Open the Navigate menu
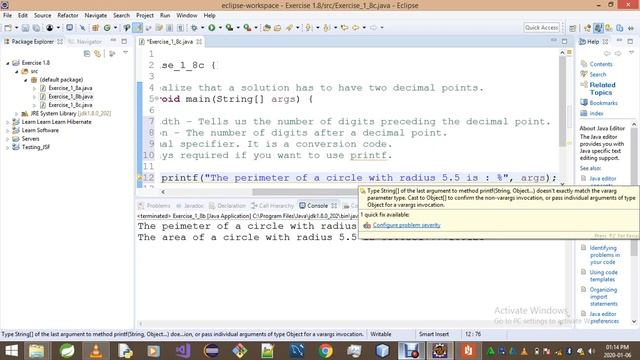The image size is (640, 360). [x=96, y=16]
